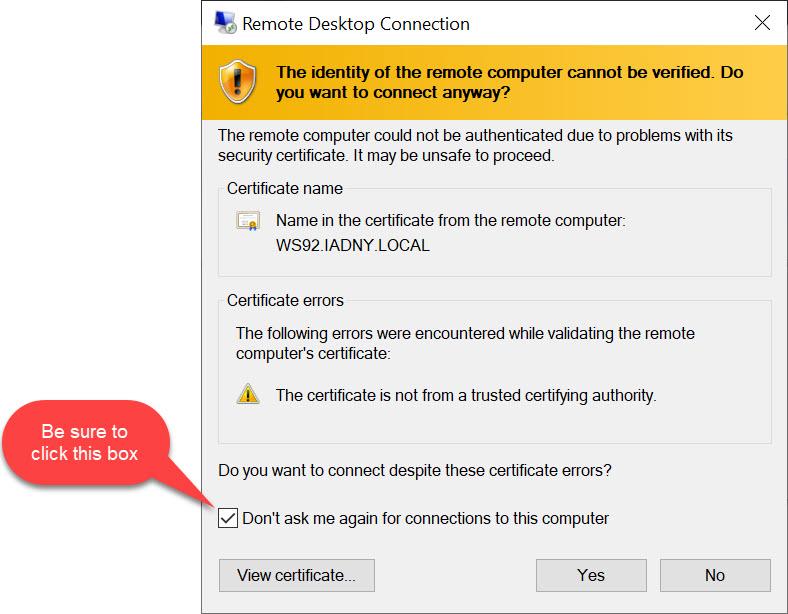Click the yellow banner's "identity cannot be verified" warning text

coord(509,82)
